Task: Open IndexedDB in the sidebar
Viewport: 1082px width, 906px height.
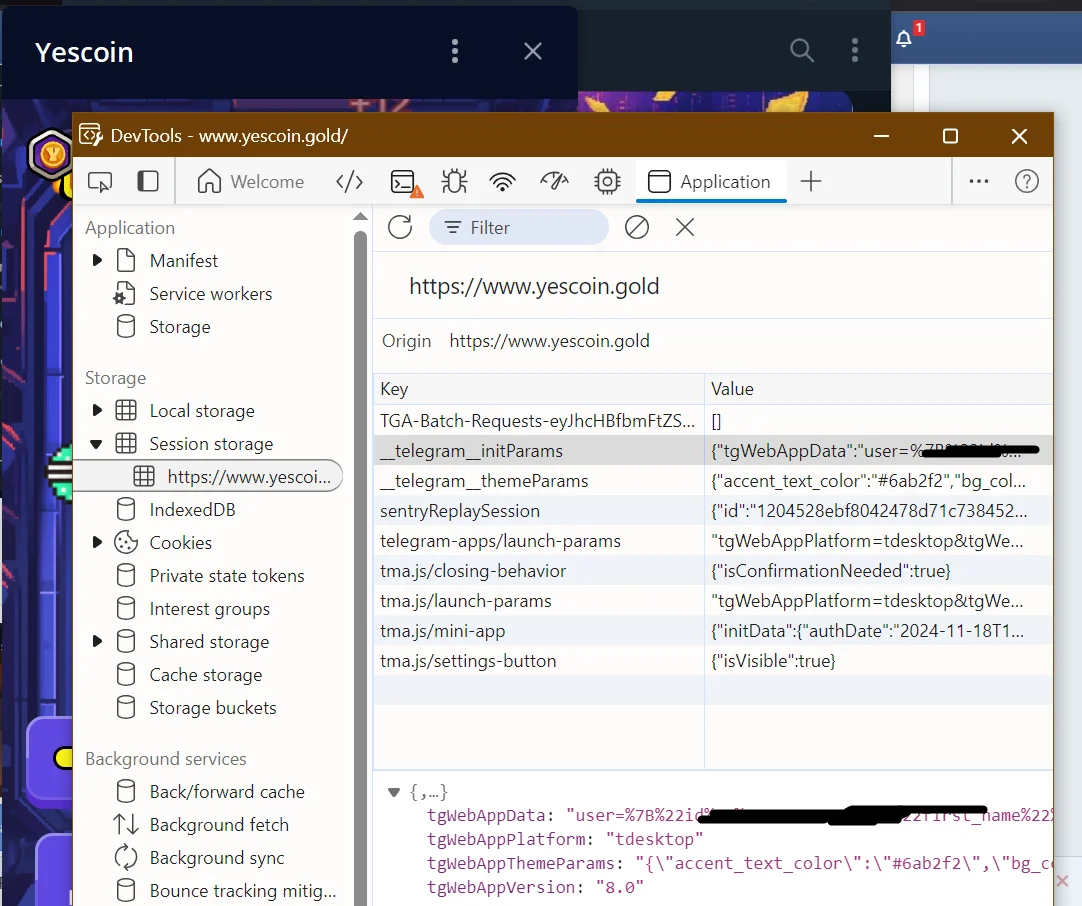Action: pyautogui.click(x=192, y=510)
